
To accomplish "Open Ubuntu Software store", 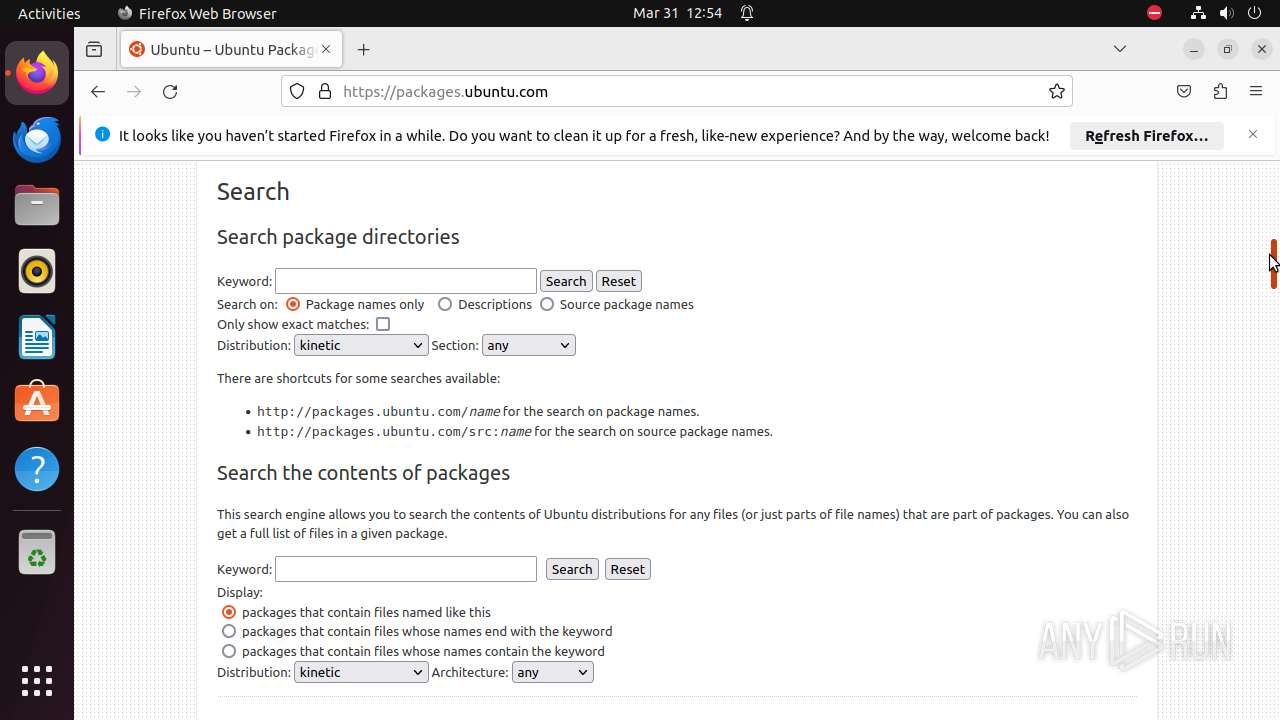I will pos(37,403).
